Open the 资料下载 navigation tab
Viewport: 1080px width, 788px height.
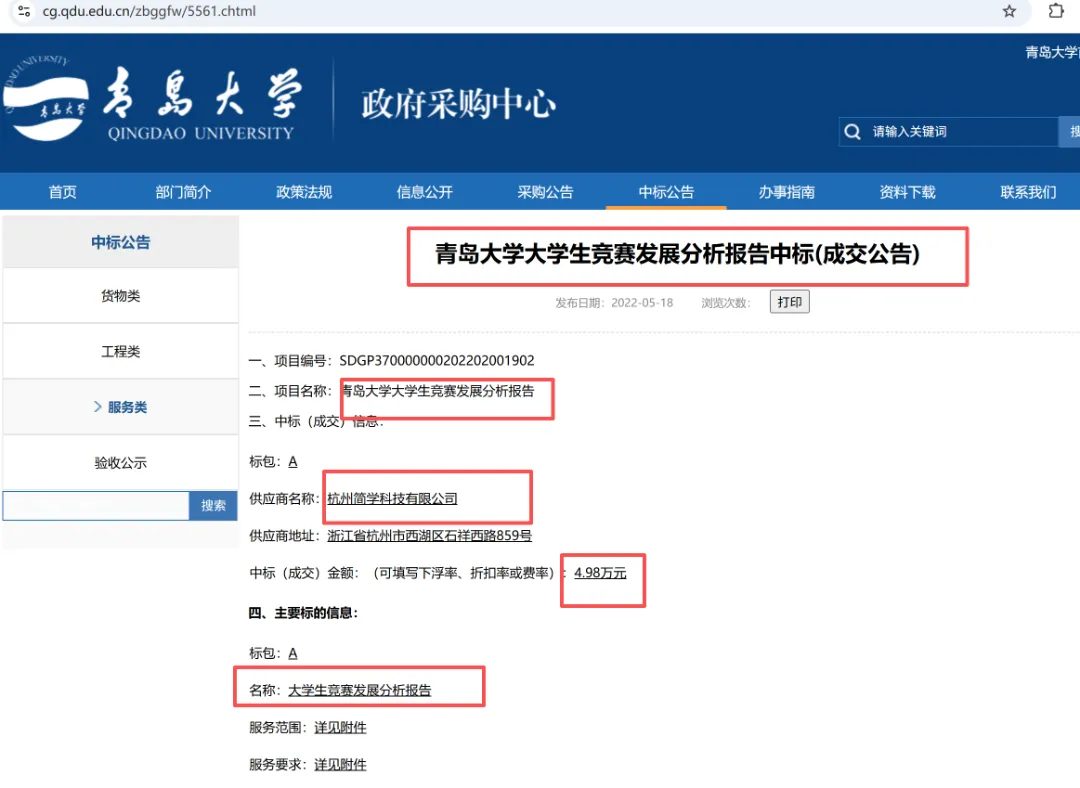[x=907, y=192]
